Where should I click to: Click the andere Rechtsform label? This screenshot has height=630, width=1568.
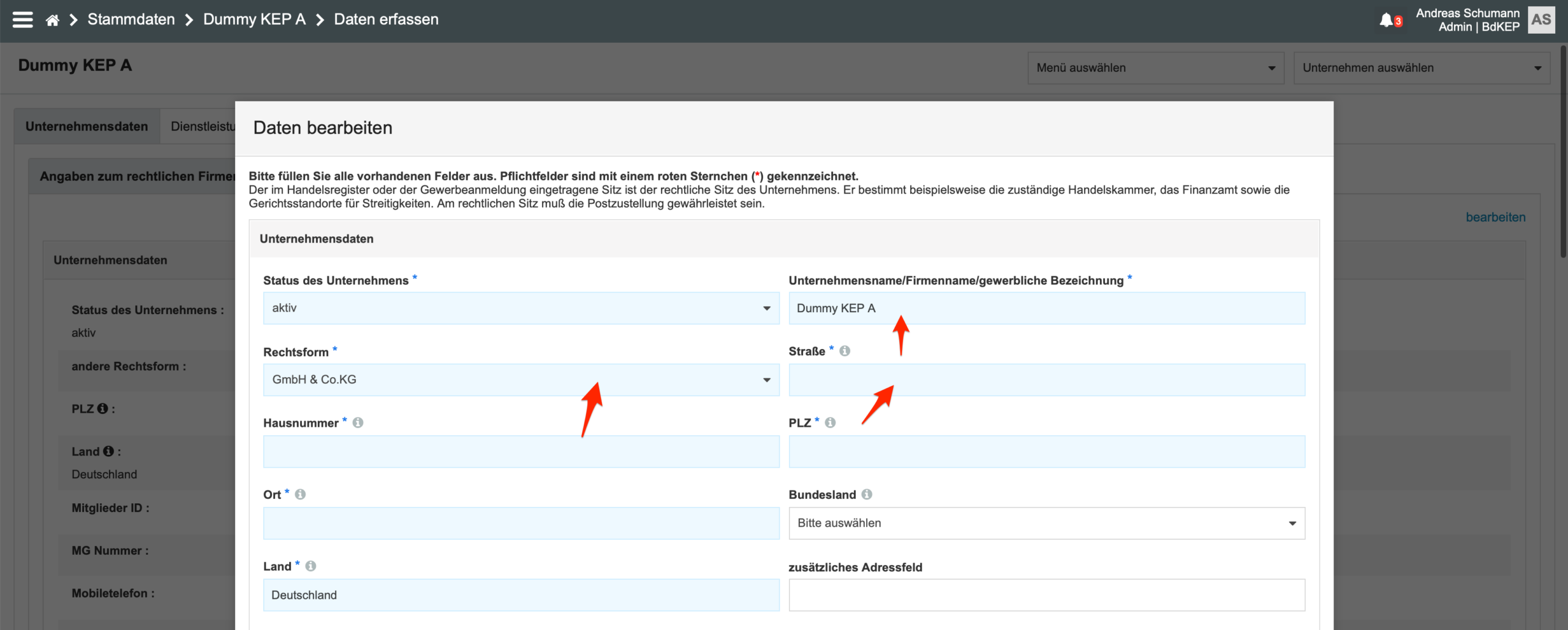tap(129, 366)
